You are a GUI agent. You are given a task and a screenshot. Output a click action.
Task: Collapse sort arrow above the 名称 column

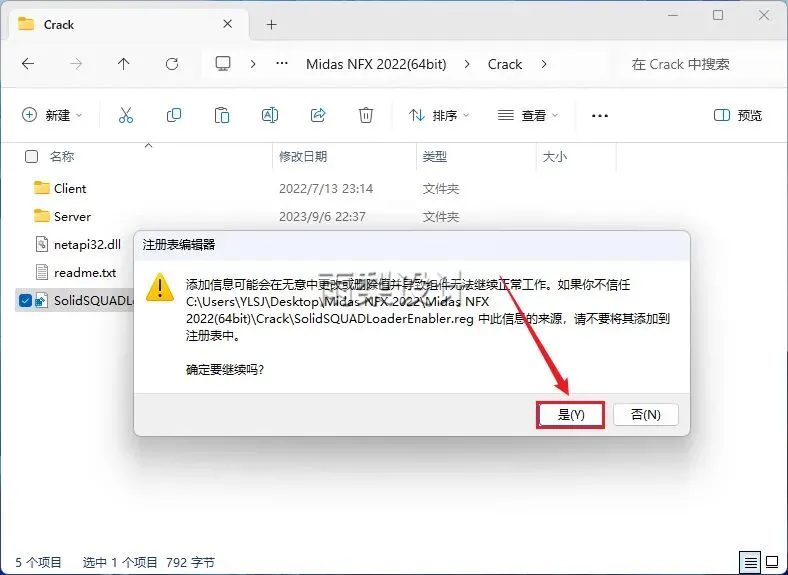click(x=148, y=145)
